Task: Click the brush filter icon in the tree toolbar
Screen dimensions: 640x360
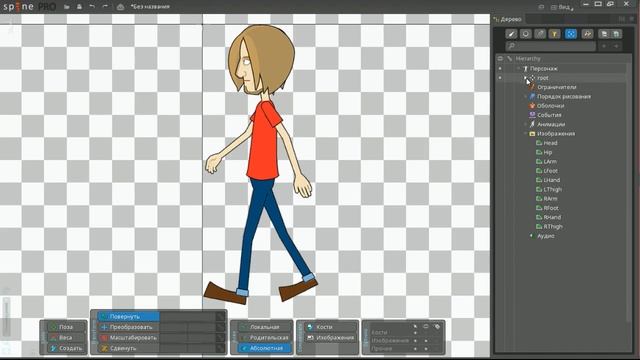Action: tap(511, 34)
